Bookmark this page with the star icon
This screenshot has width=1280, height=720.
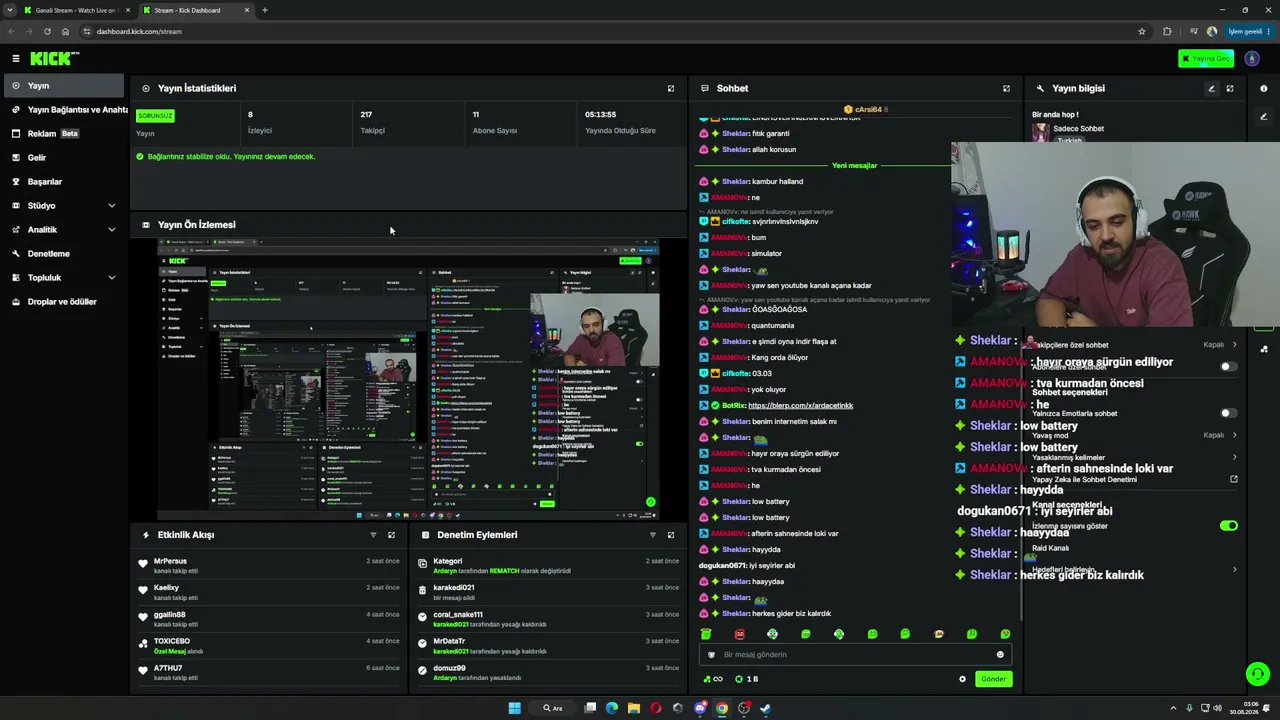[1142, 31]
